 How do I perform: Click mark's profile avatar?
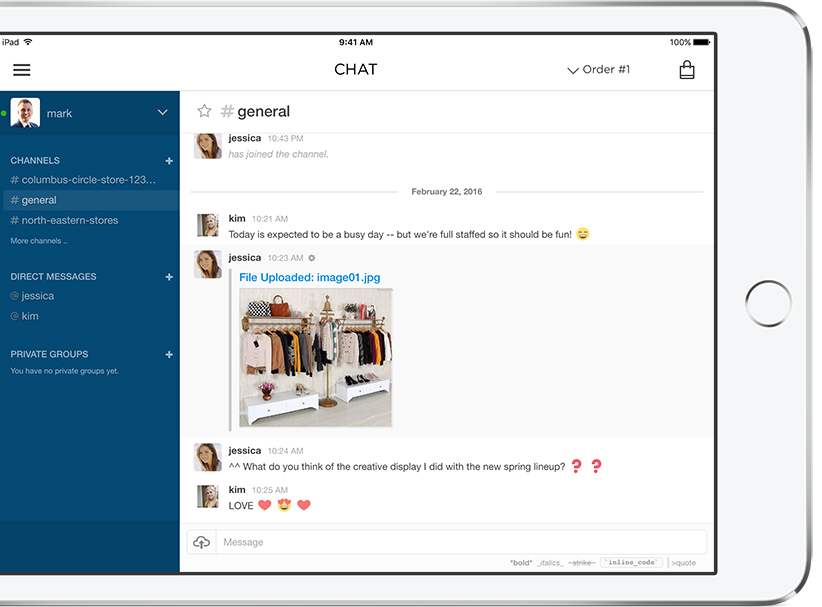pyautogui.click(x=25, y=113)
